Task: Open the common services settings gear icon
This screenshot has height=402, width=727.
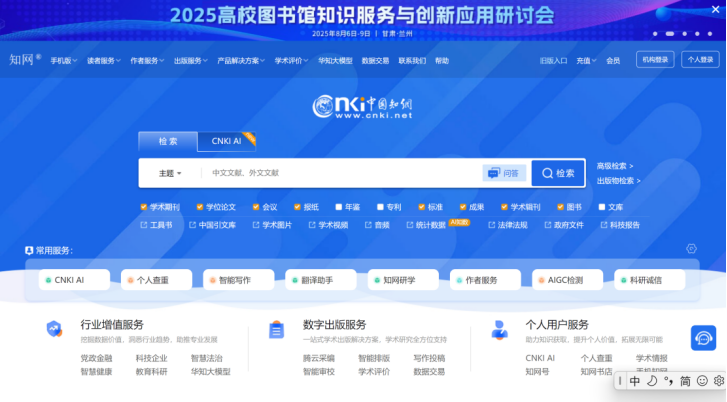Action: (691, 249)
